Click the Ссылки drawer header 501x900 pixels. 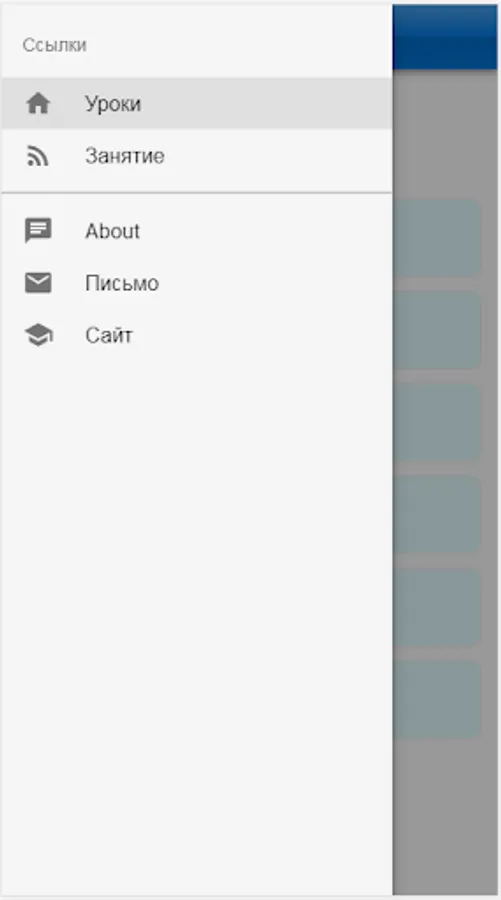55,45
